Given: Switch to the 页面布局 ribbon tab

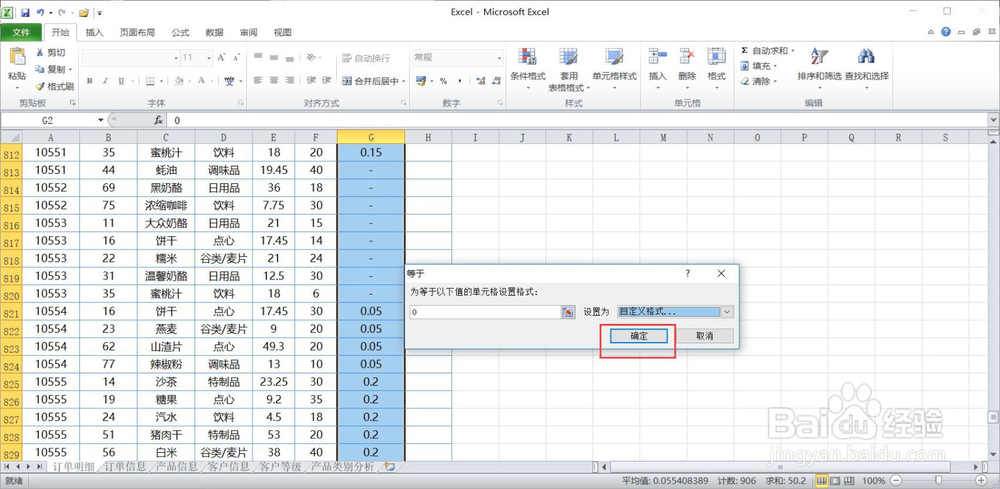Looking at the screenshot, I should click(137, 33).
